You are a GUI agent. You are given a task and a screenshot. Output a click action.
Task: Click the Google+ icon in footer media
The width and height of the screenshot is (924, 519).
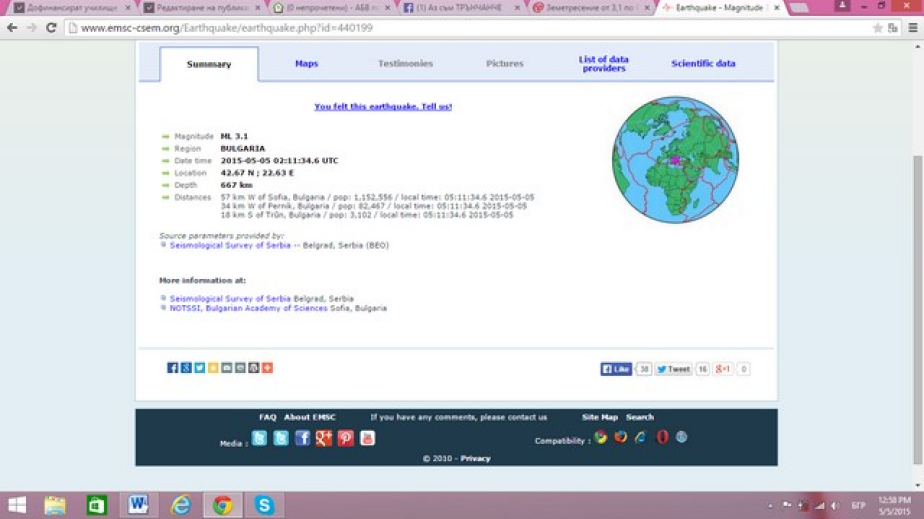tap(324, 438)
